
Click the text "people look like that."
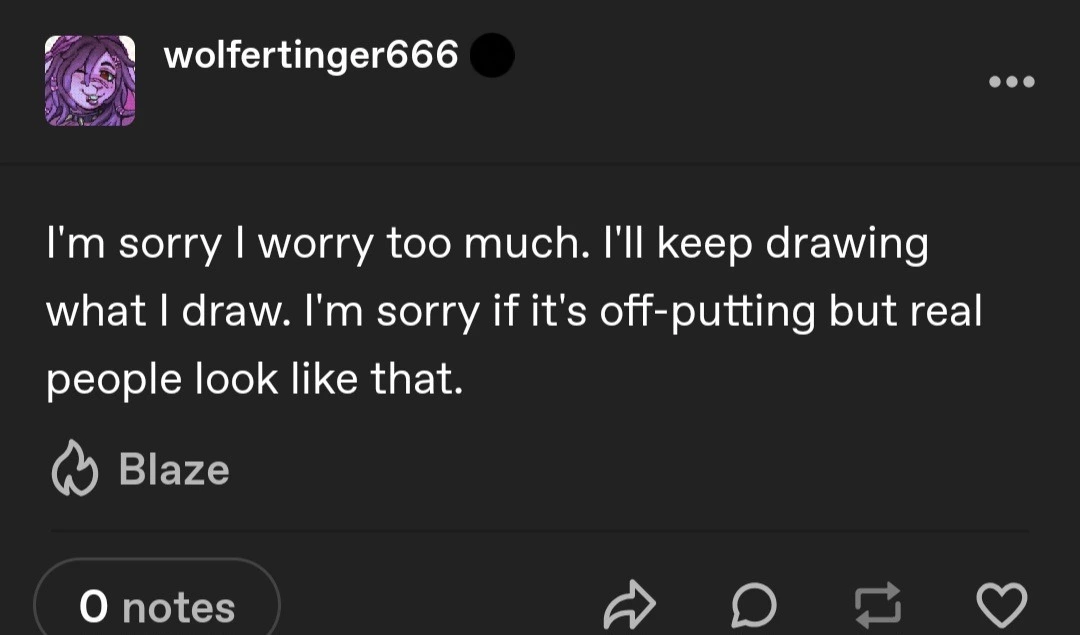(255, 379)
